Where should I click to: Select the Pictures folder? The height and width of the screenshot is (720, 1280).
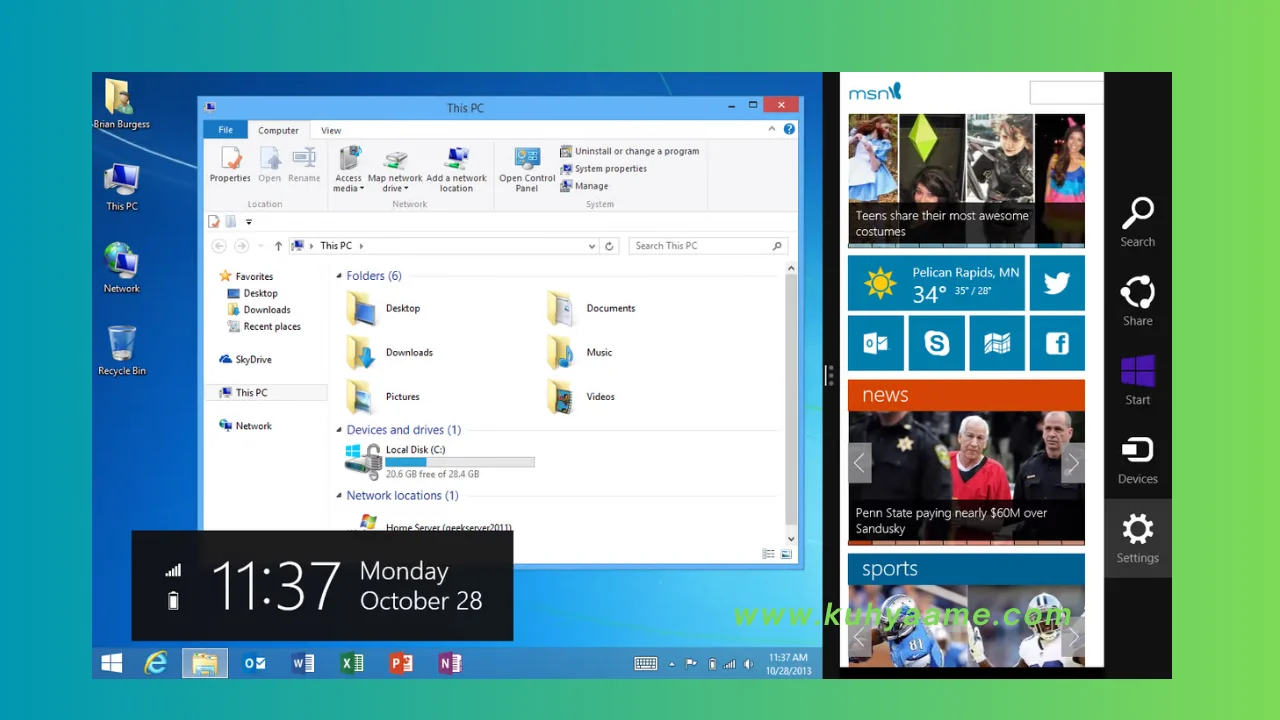[382, 396]
